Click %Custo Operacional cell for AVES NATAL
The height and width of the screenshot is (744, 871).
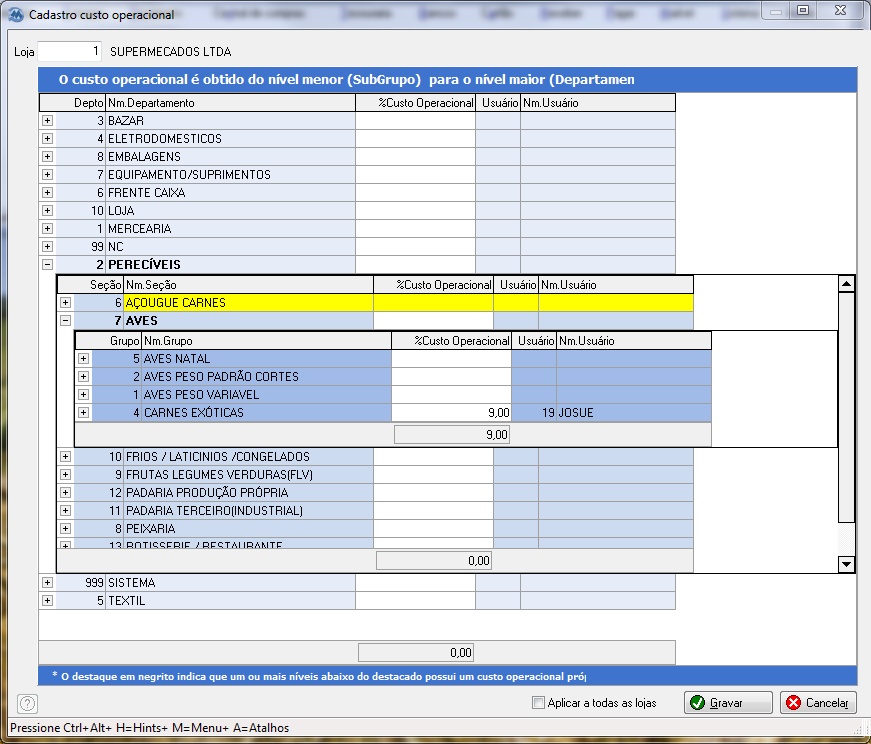click(451, 358)
